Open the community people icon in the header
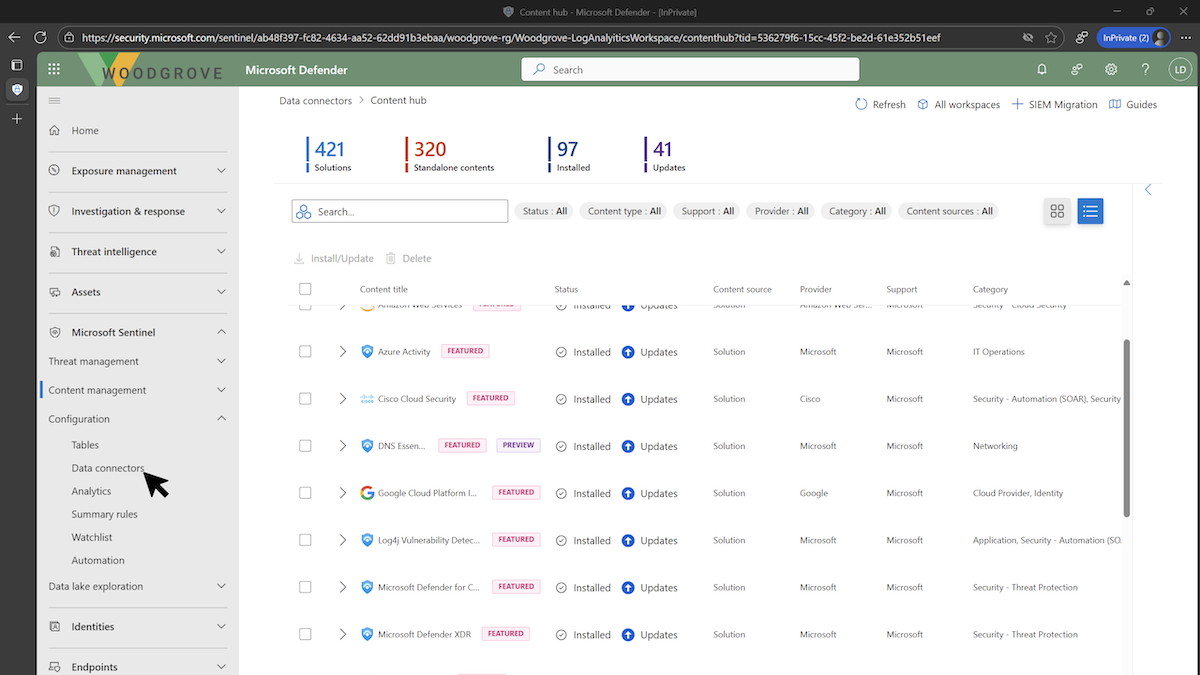1200x675 pixels. (1077, 69)
